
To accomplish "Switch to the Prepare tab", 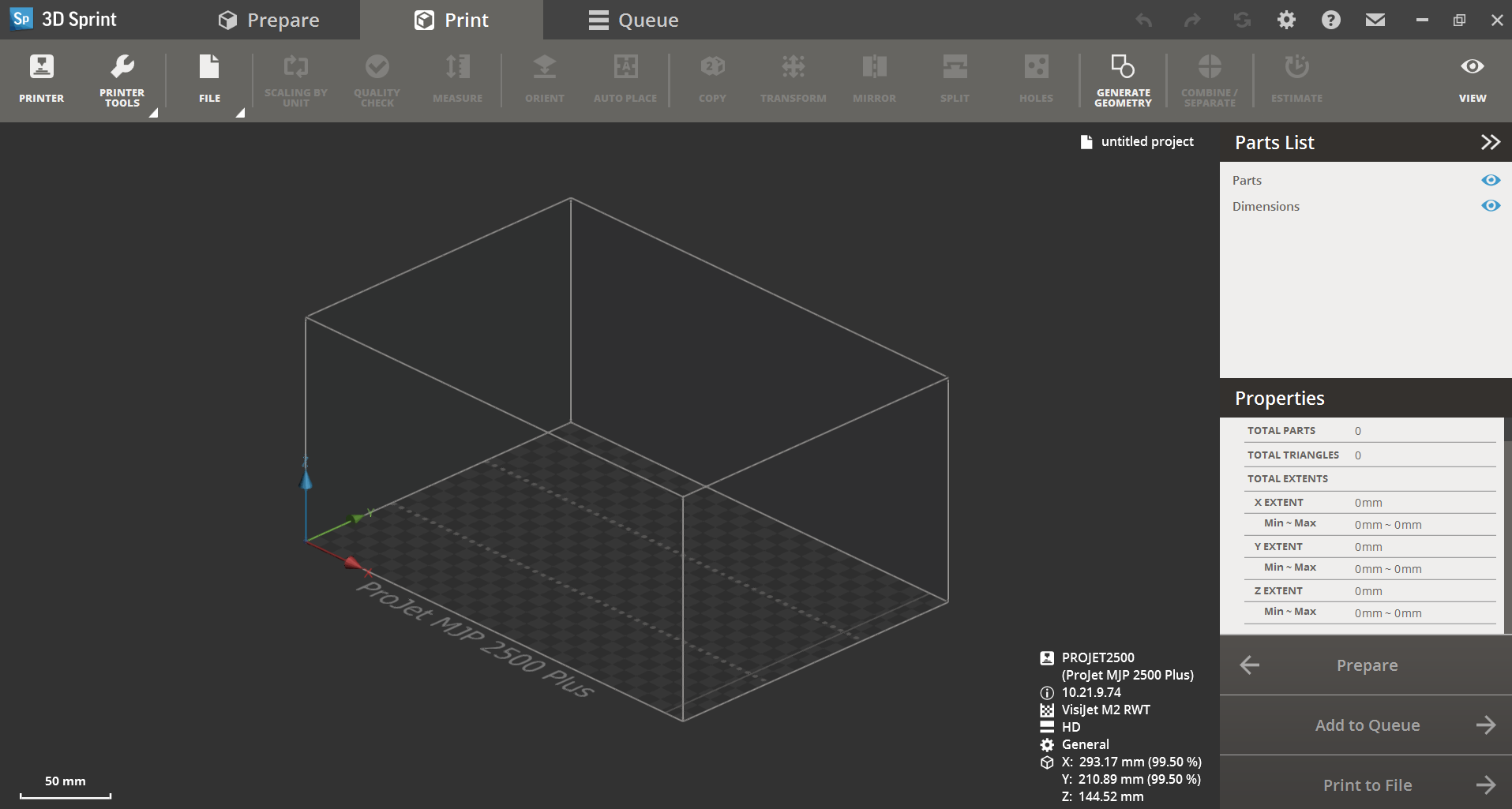I will (268, 20).
